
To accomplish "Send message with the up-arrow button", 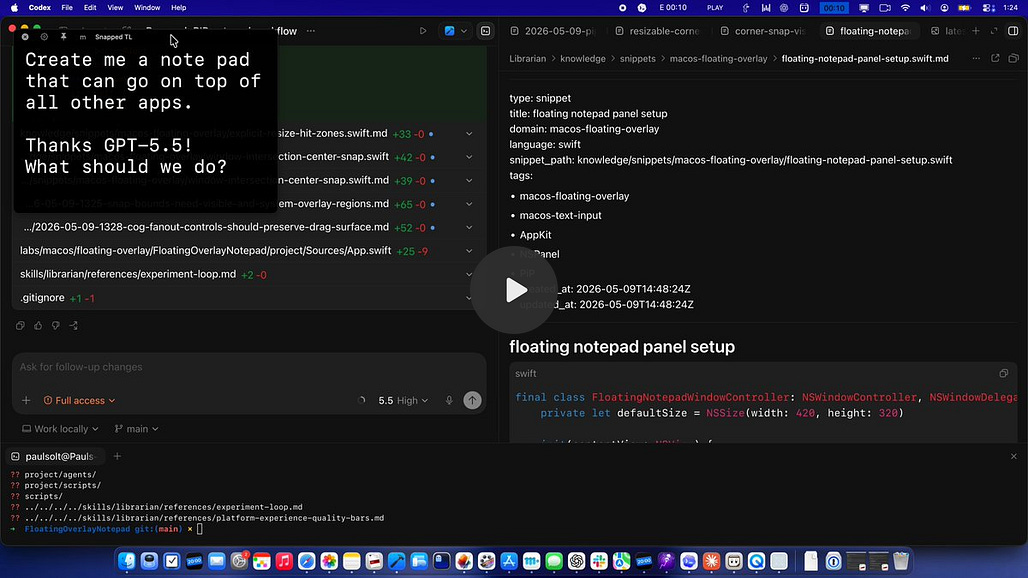I will click(472, 400).
